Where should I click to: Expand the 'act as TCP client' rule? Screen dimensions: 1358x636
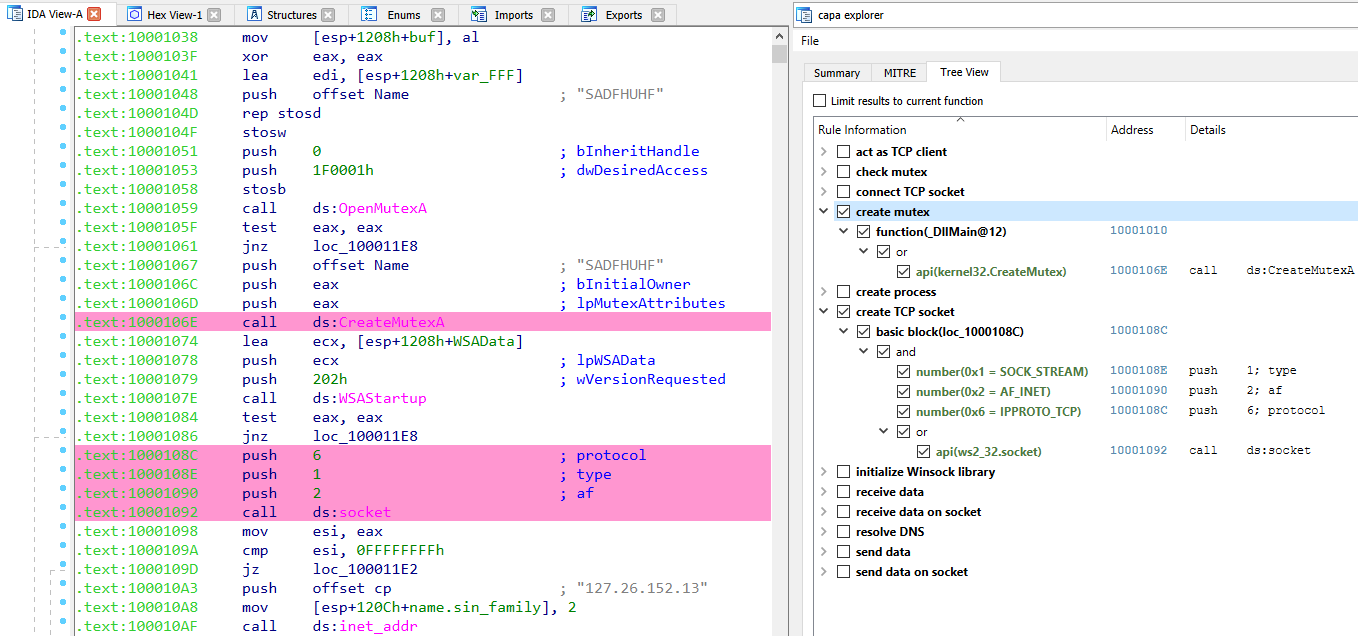(824, 152)
